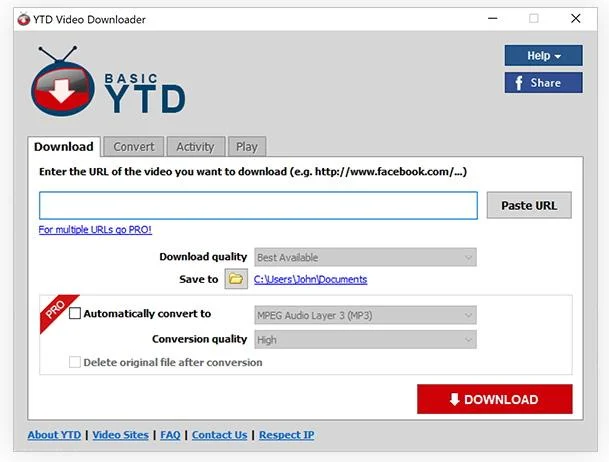
Task: Expand the MPEG Audio Layer 3 format dropdown
Action: (x=365, y=315)
